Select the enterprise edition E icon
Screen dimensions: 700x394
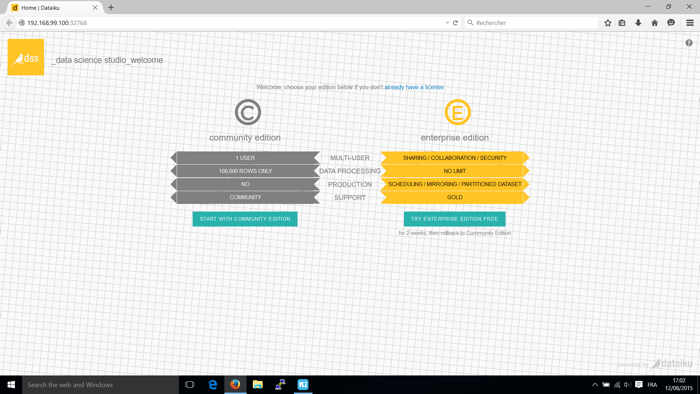(x=458, y=112)
